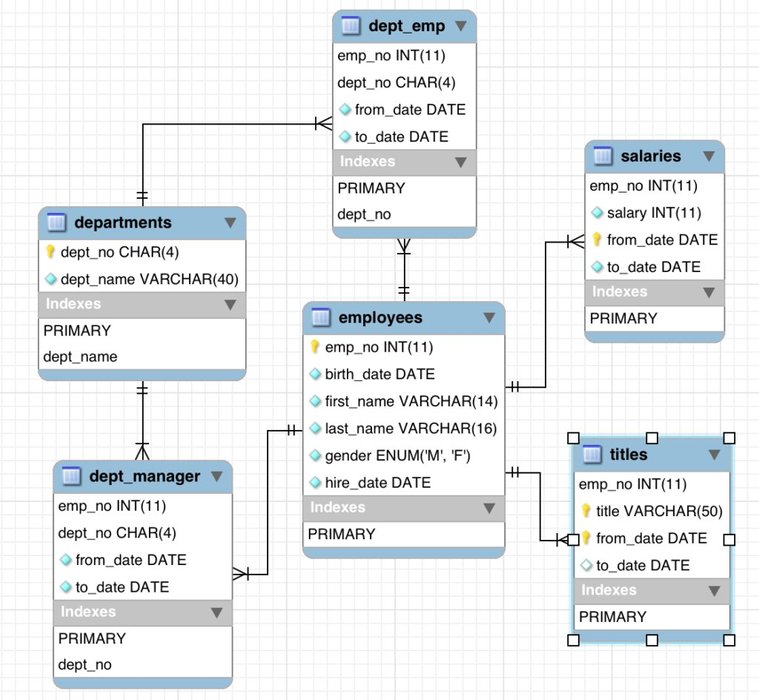This screenshot has width=759, height=700.
Task: Select the PRIMARY index in employees
Action: [404, 534]
